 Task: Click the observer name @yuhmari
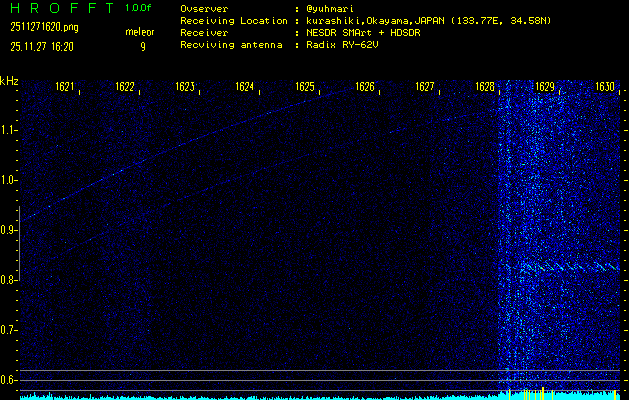tap(330, 9)
